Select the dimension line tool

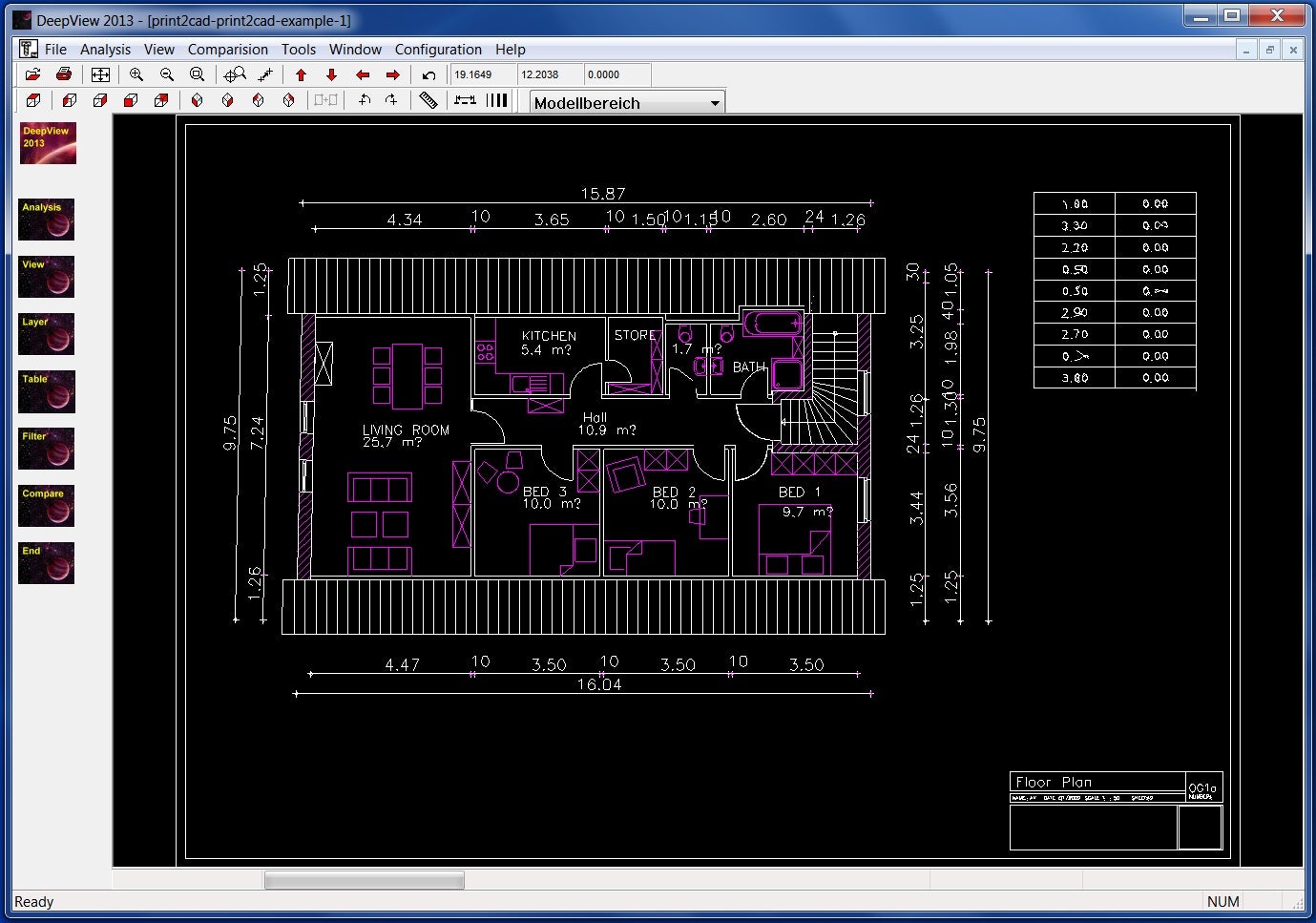[x=465, y=100]
